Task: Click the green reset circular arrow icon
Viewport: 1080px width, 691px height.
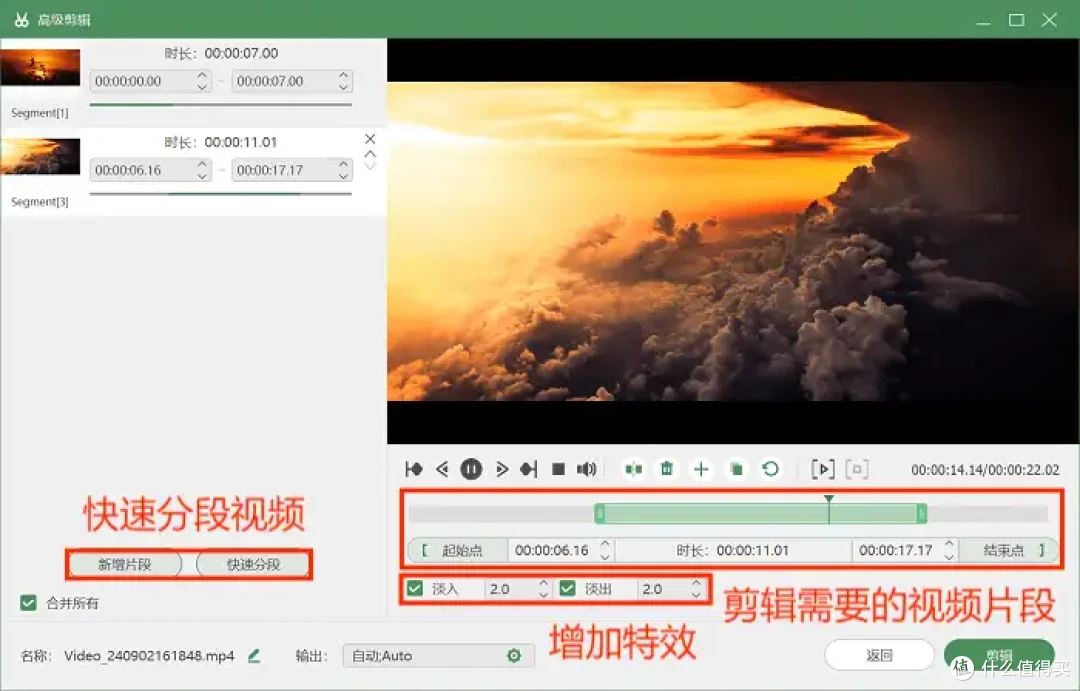Action: (x=771, y=469)
